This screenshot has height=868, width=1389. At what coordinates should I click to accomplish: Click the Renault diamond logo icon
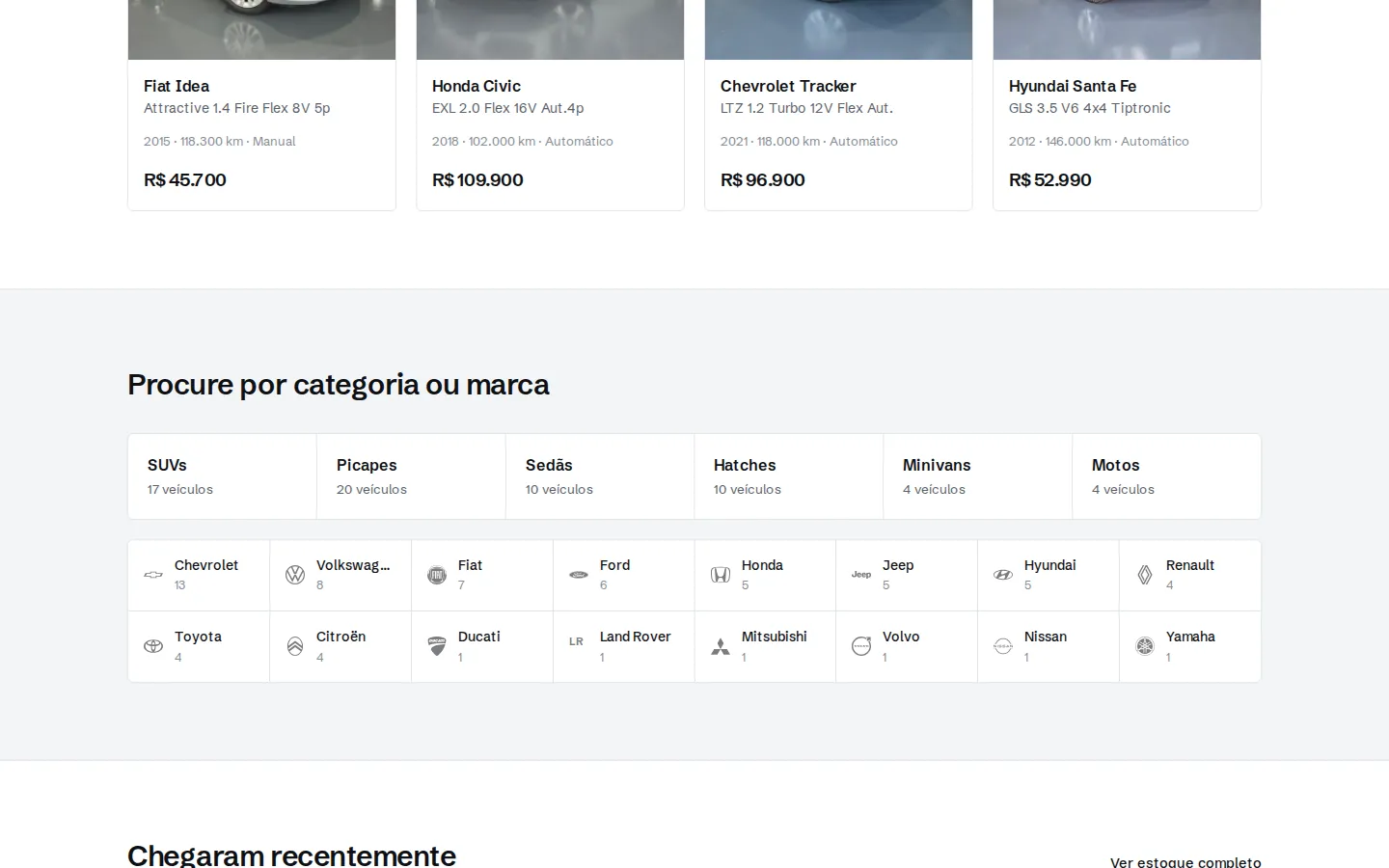pos(1145,575)
